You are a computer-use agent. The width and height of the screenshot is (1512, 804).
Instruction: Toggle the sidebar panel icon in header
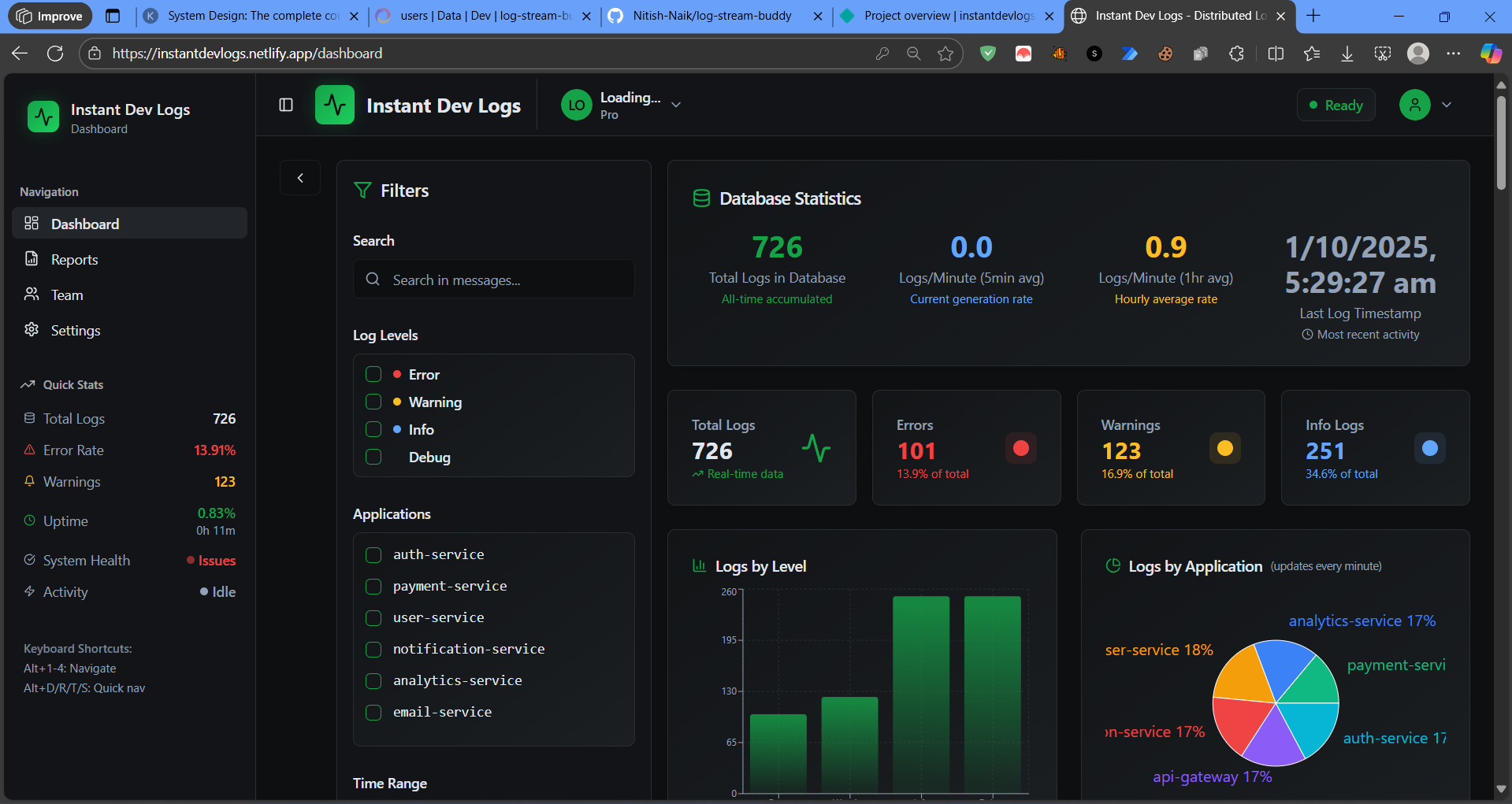(286, 105)
